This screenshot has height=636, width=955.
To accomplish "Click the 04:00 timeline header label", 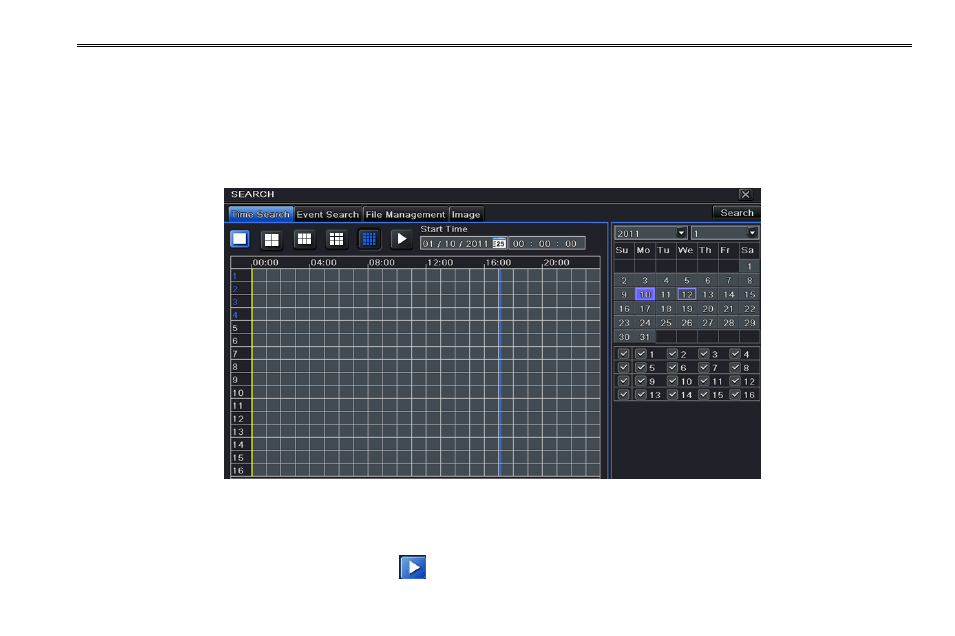I will (x=323, y=263).
